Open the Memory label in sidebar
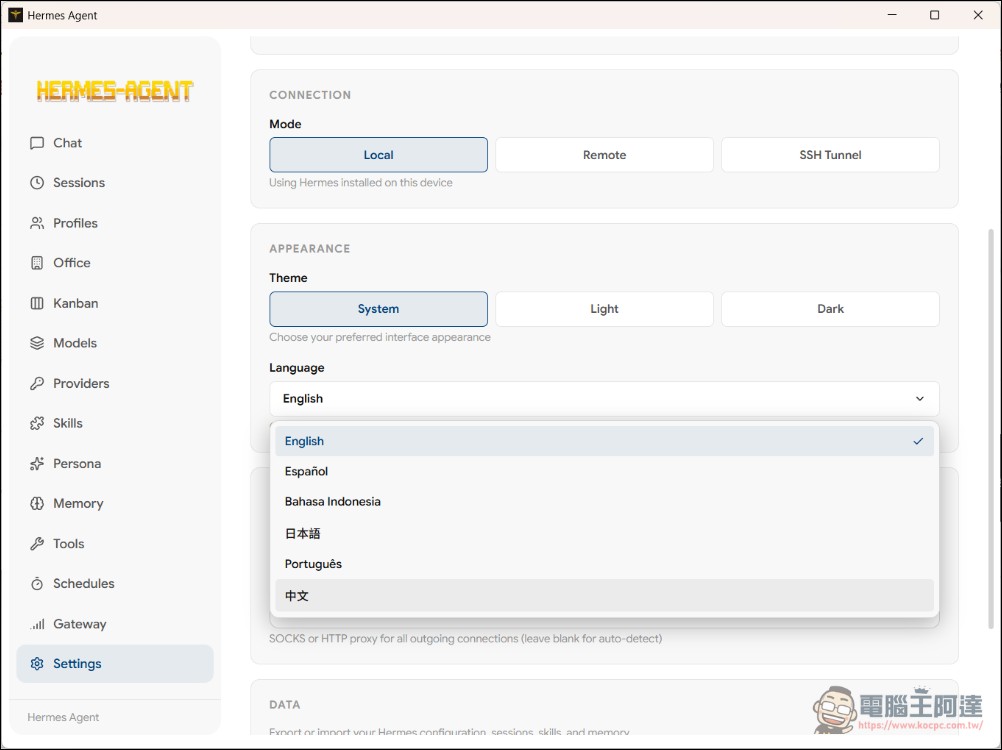 [x=78, y=503]
